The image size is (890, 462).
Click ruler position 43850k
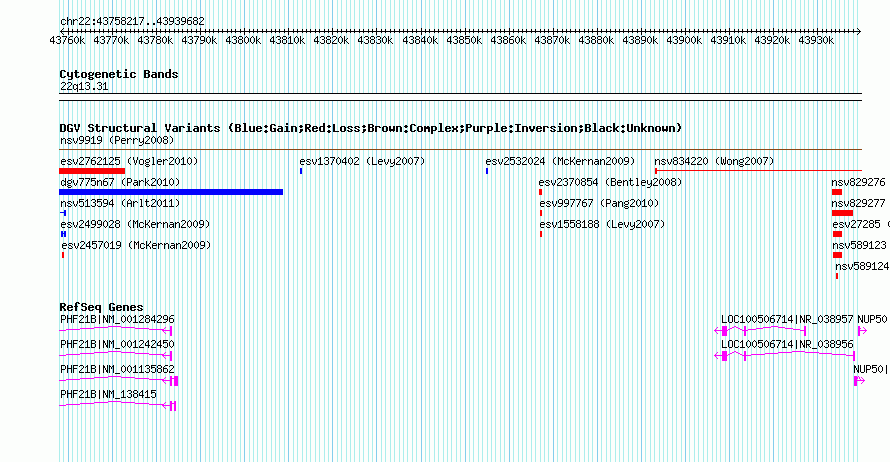click(464, 40)
